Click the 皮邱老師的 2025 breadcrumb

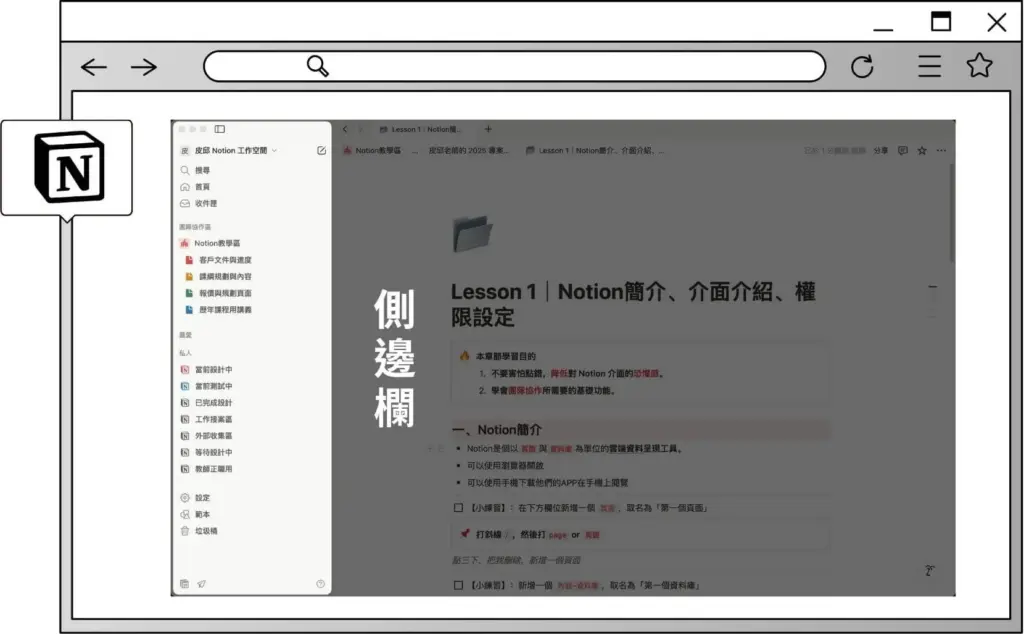(x=468, y=151)
